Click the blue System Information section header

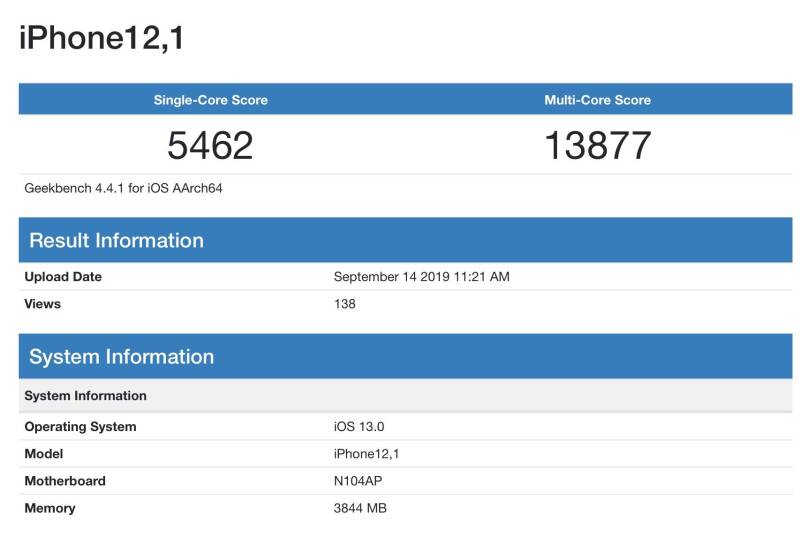coord(406,356)
